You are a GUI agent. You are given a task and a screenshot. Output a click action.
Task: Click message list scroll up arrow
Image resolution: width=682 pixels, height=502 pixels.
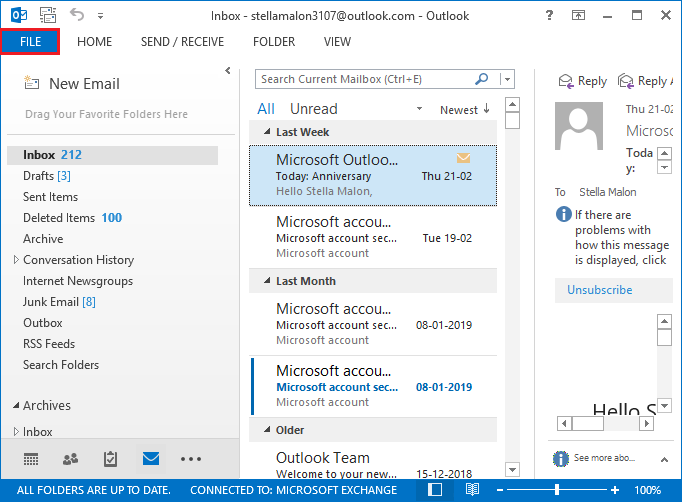coord(512,104)
